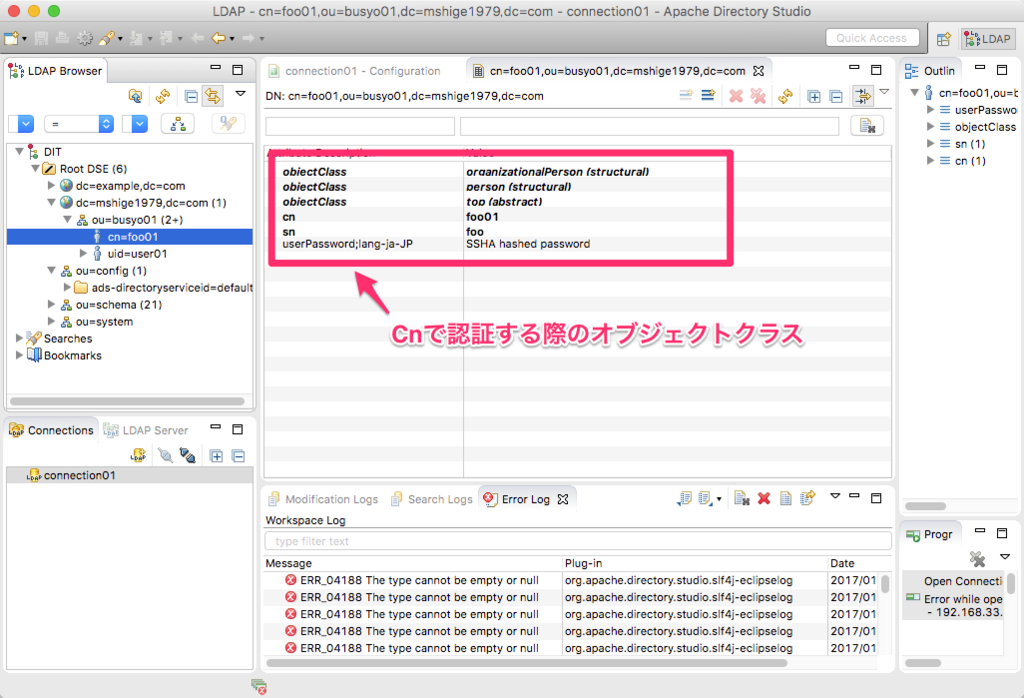Screen dimensions: 1024x698
Task: Collapse all entries in LDAP Browser
Action: (x=191, y=97)
